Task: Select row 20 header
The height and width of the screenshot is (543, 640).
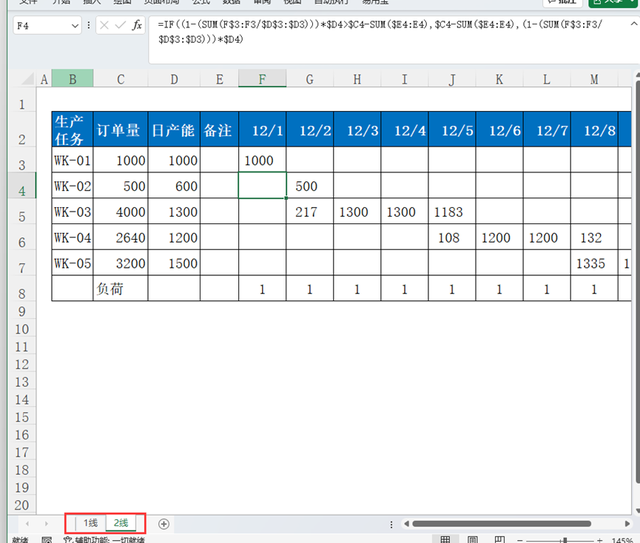Action: click(x=22, y=505)
